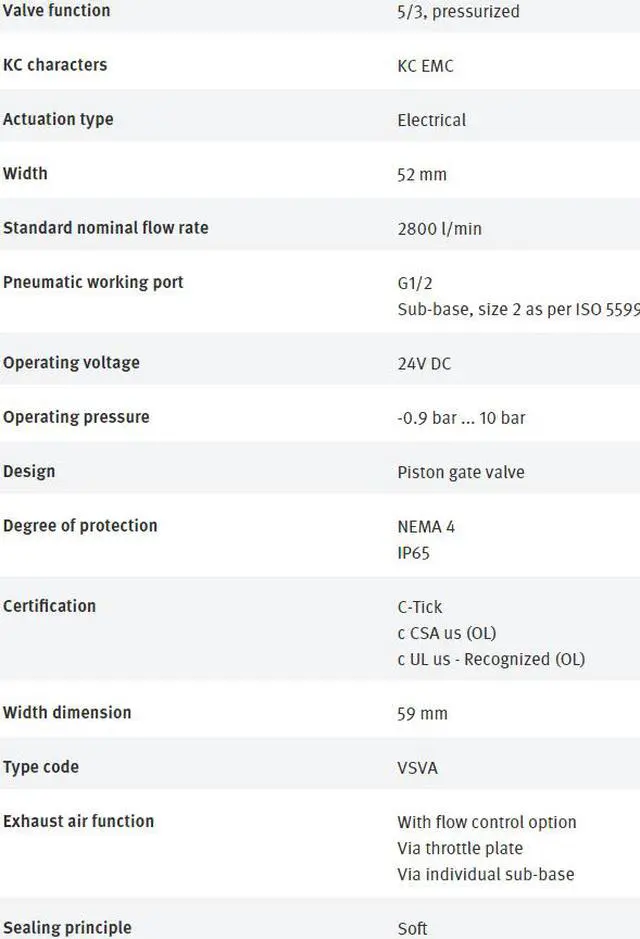Image resolution: width=640 pixels, height=939 pixels.
Task: Click the "52 mm" width value
Action: 422,174
